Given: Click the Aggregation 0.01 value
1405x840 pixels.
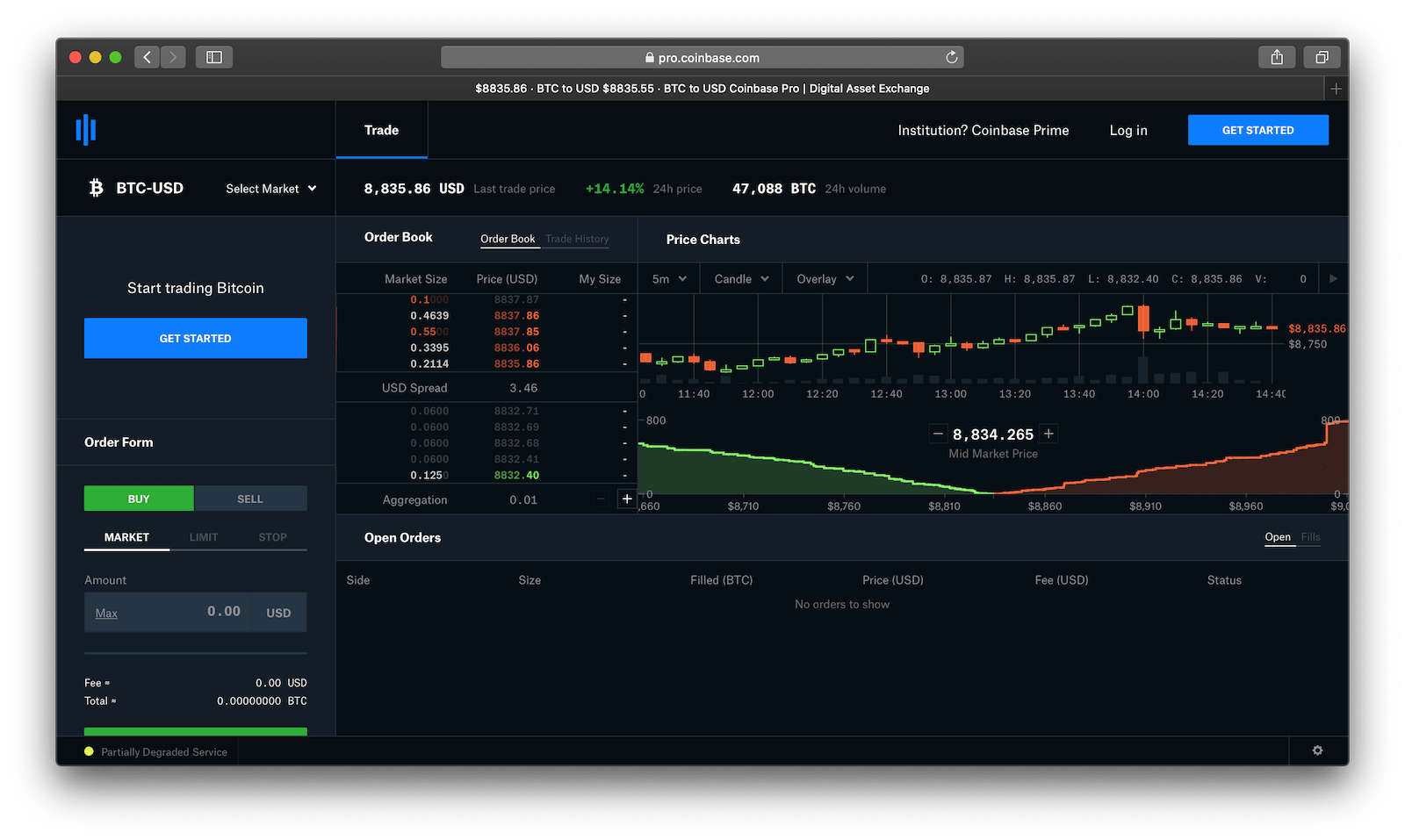Looking at the screenshot, I should (523, 500).
